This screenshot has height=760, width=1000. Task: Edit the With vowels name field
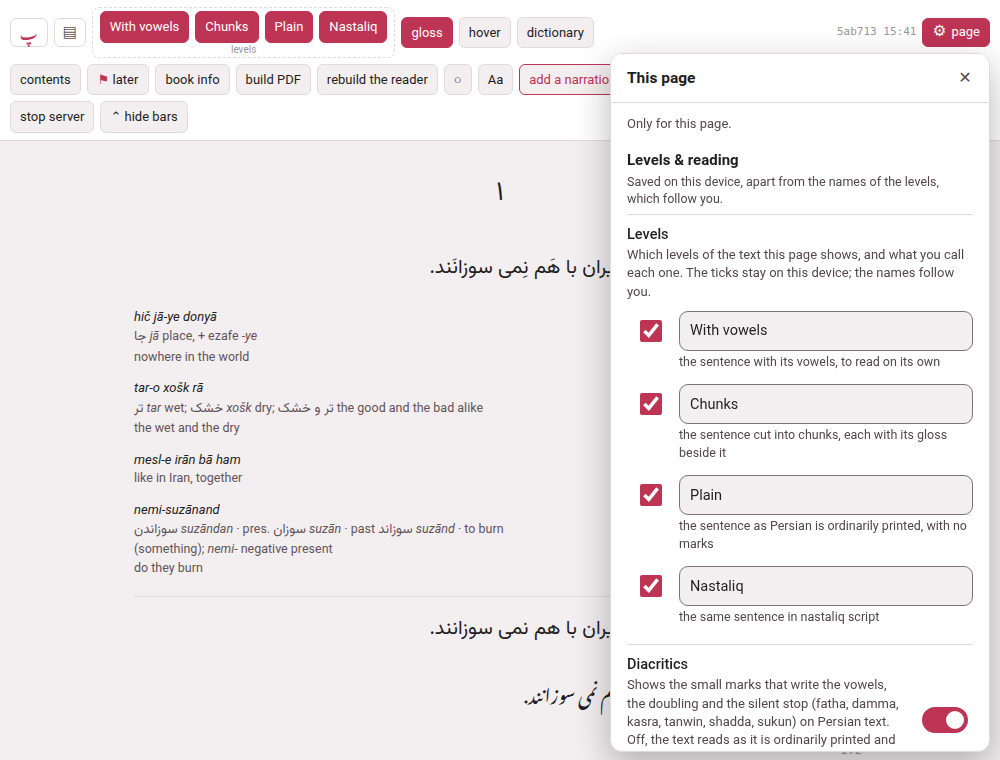(x=825, y=331)
